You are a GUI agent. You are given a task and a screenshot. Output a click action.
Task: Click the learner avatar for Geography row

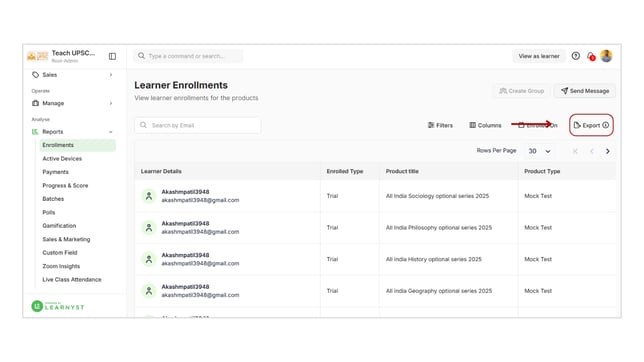149,291
